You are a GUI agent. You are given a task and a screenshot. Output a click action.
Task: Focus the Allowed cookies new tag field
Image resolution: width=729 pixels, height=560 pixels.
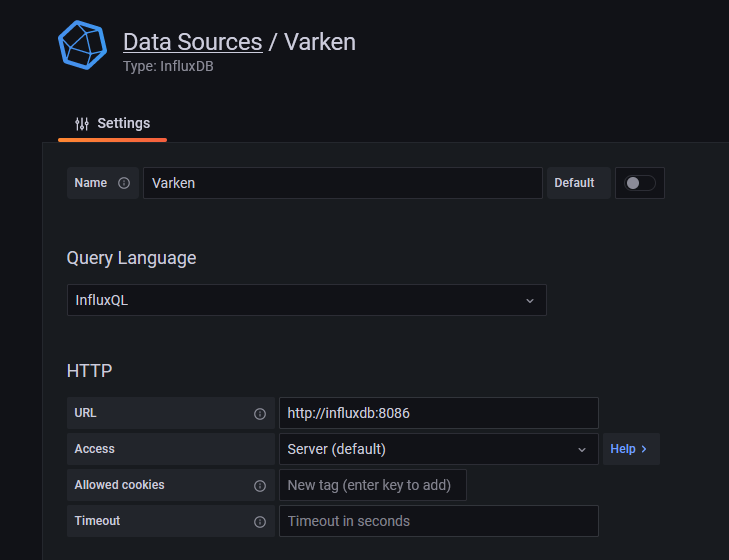coord(372,485)
